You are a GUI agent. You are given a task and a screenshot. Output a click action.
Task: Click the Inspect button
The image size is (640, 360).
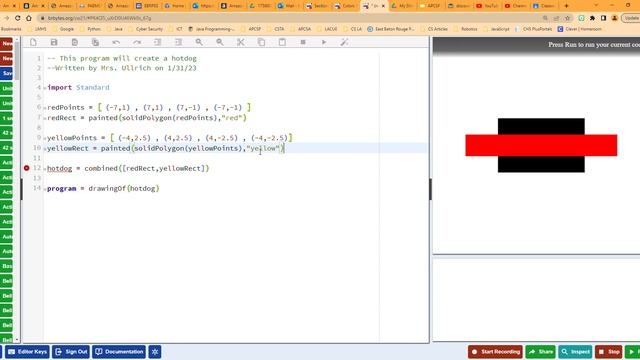(x=575, y=352)
